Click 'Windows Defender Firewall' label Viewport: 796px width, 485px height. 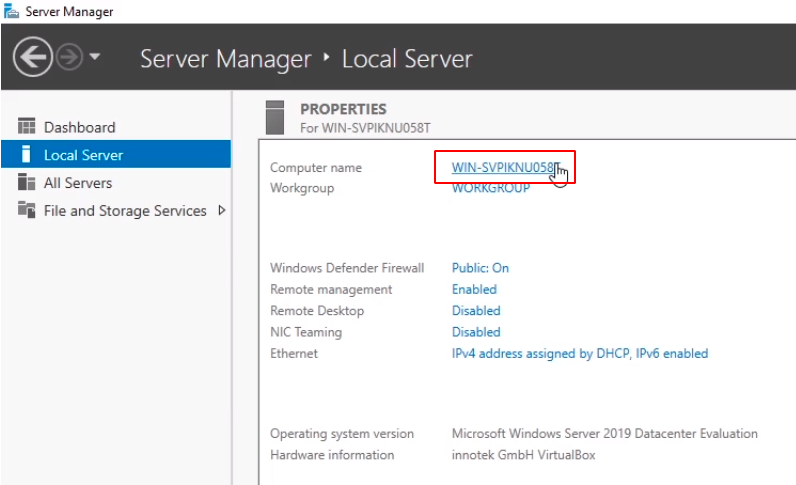(x=347, y=268)
